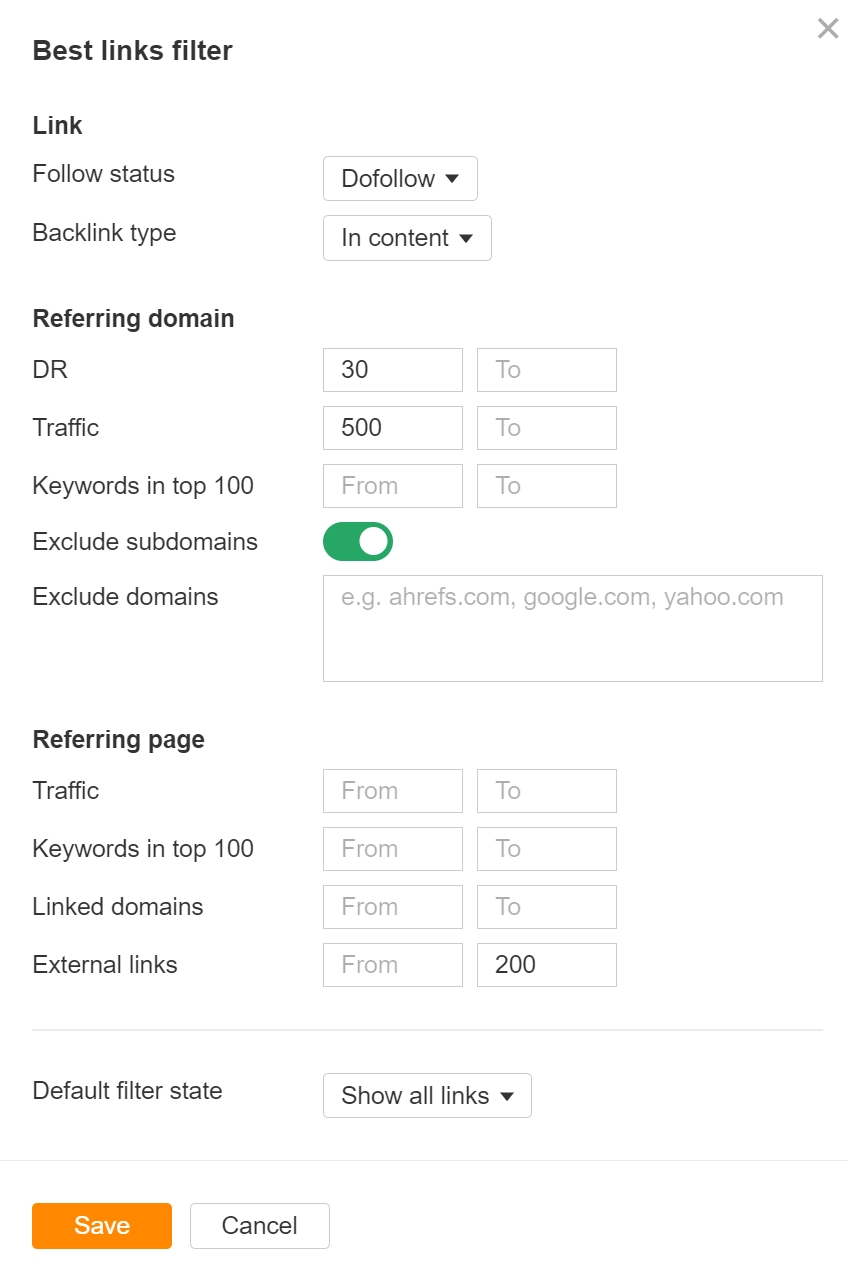Click Referring domain Keywords in top 100 From

tap(393, 486)
